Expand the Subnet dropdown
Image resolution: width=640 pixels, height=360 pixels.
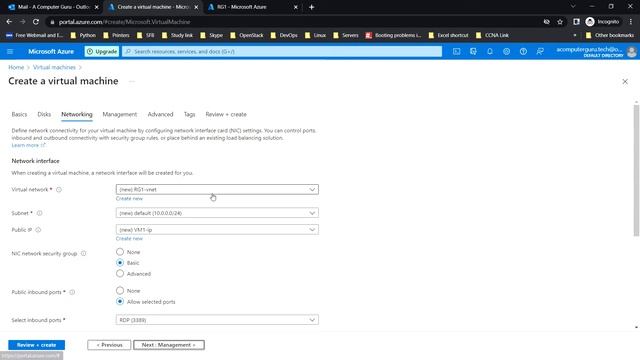217,213
